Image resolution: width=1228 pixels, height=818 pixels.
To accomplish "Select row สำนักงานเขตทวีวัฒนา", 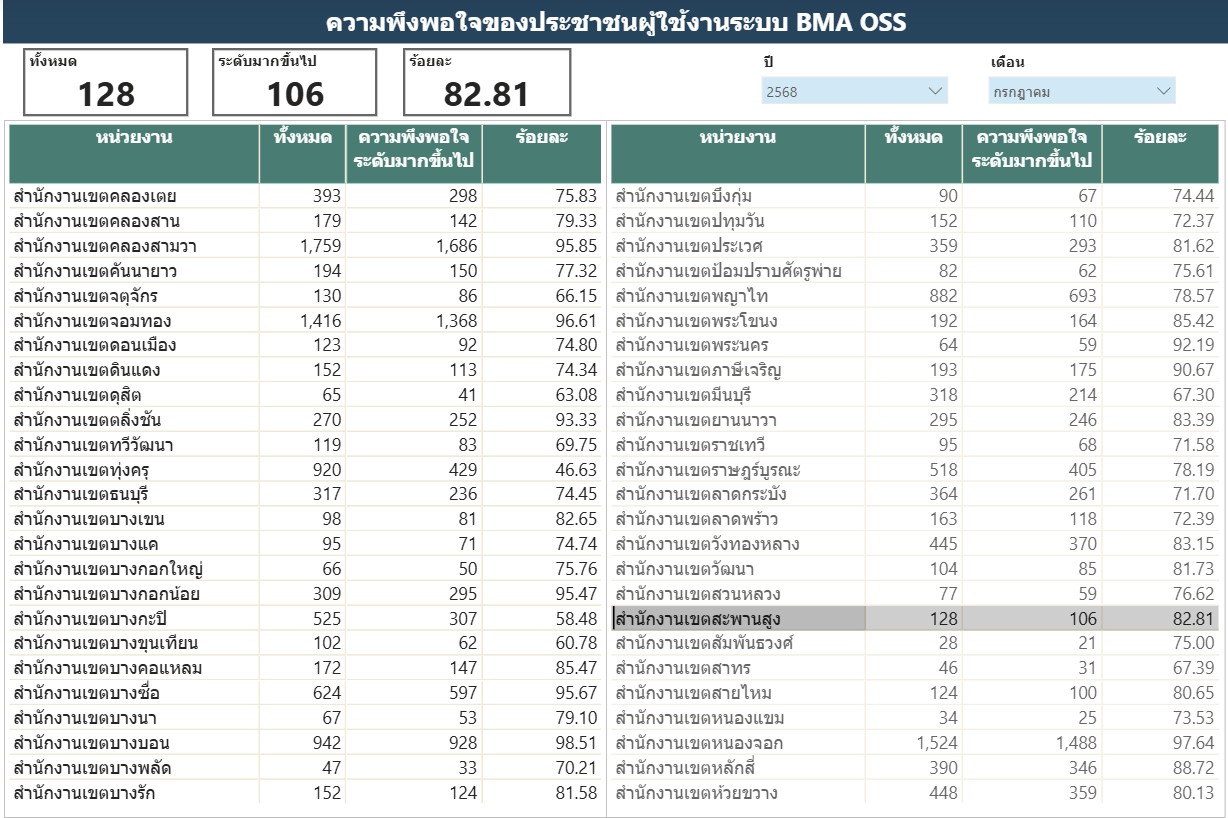I will tap(305, 445).
